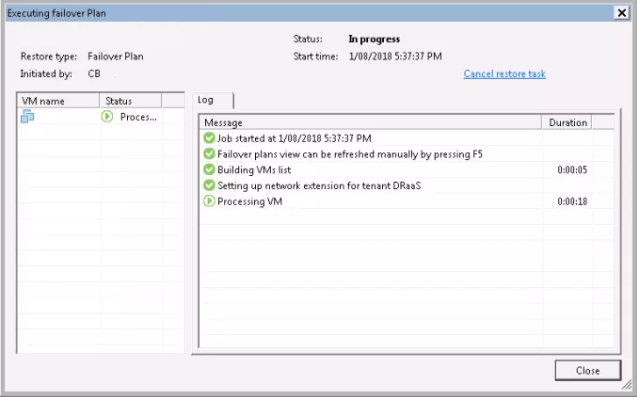Click the green check beside Job started
Viewport: 637px width, 397px height.
[209, 138]
